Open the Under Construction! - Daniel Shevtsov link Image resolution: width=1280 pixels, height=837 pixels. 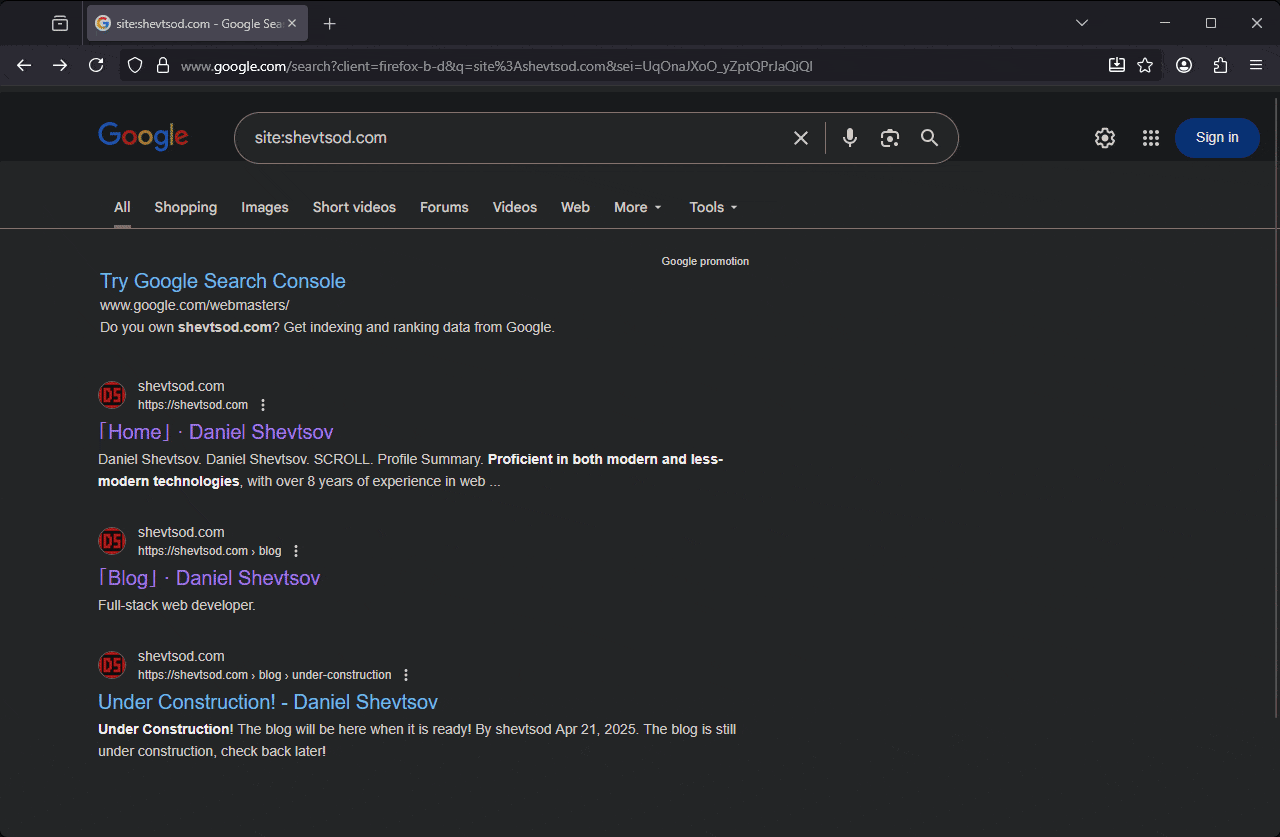pos(268,702)
